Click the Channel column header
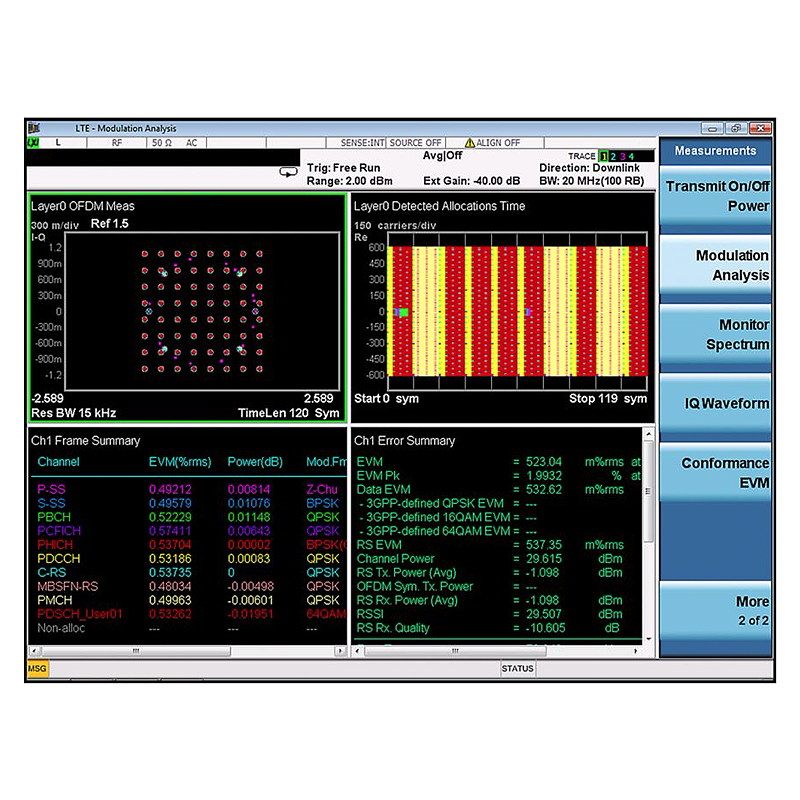The height and width of the screenshot is (800, 800). coord(58,462)
